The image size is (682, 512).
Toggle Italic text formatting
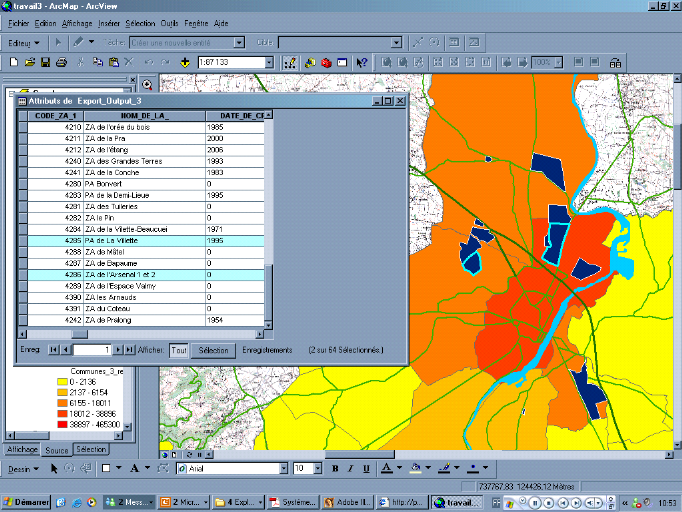(x=350, y=468)
